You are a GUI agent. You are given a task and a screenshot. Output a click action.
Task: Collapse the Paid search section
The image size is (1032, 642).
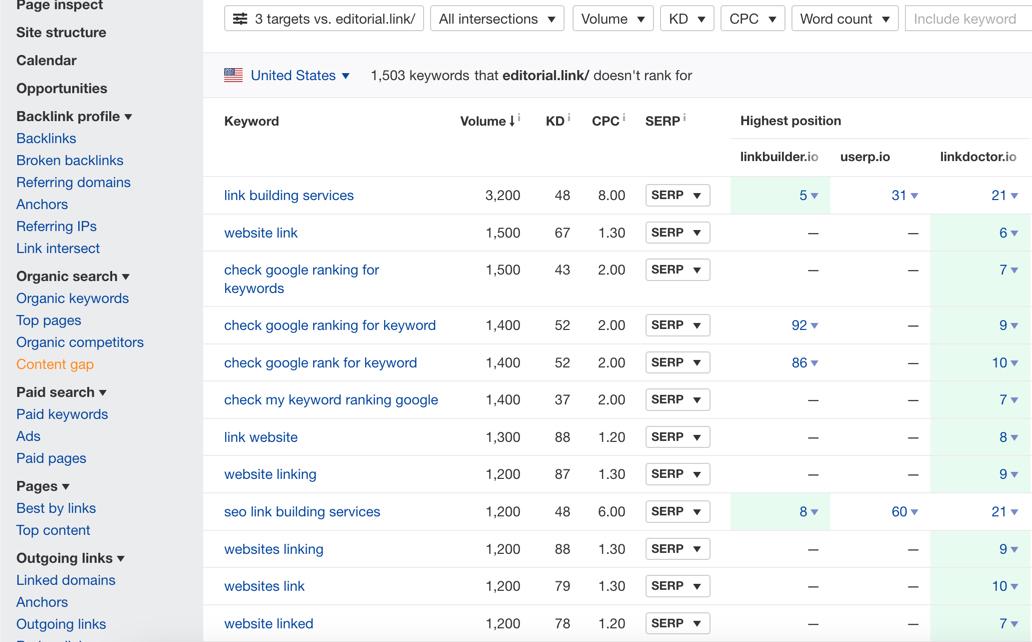tap(61, 392)
